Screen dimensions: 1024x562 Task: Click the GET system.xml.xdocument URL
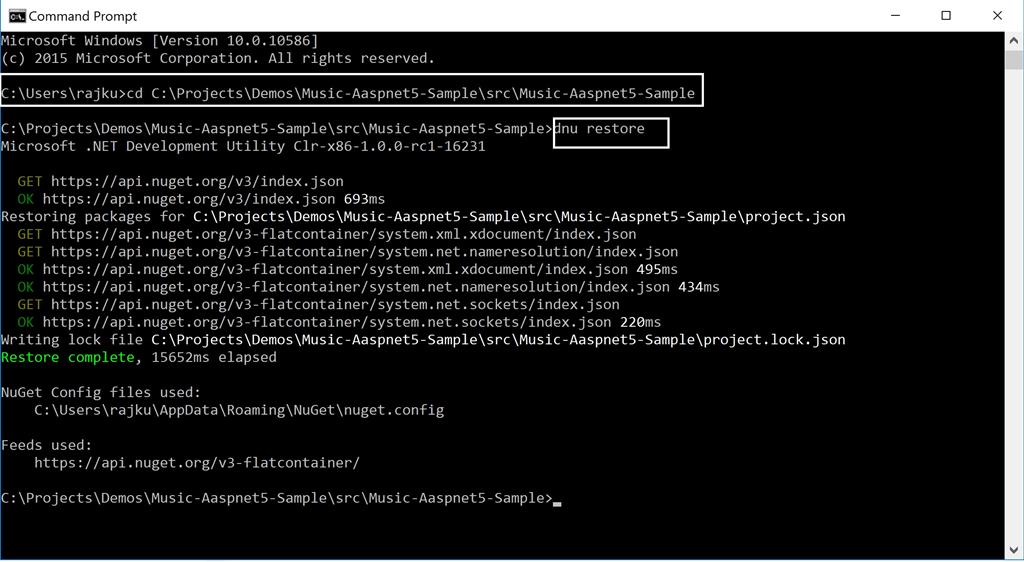tap(343, 234)
